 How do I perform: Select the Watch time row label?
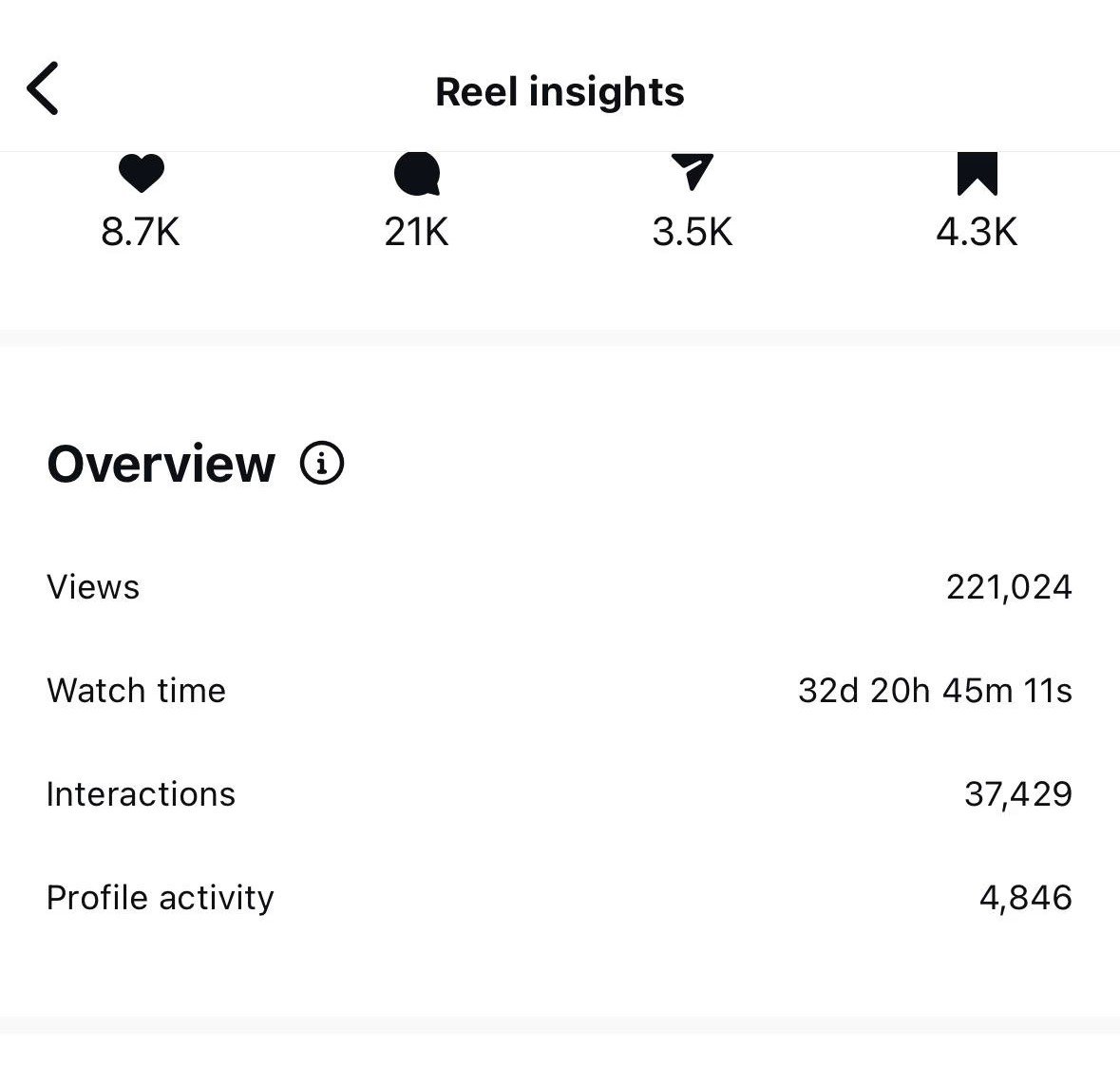coord(136,691)
